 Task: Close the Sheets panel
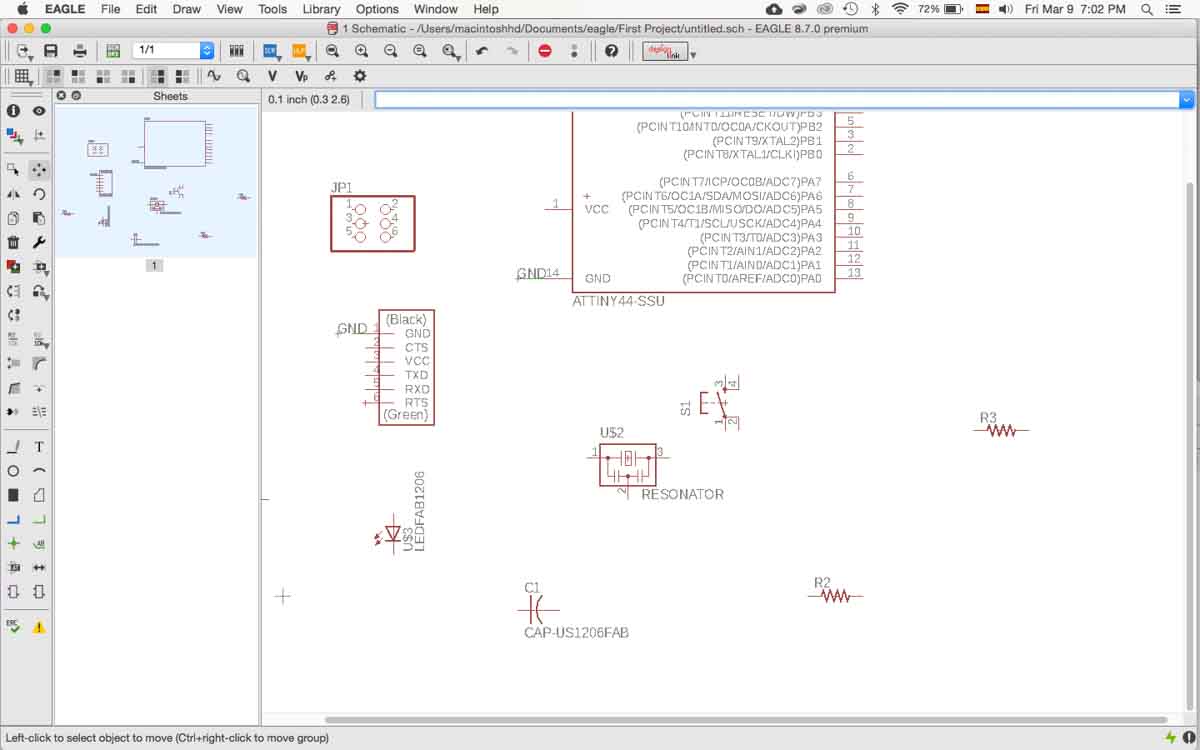pyautogui.click(x=61, y=96)
